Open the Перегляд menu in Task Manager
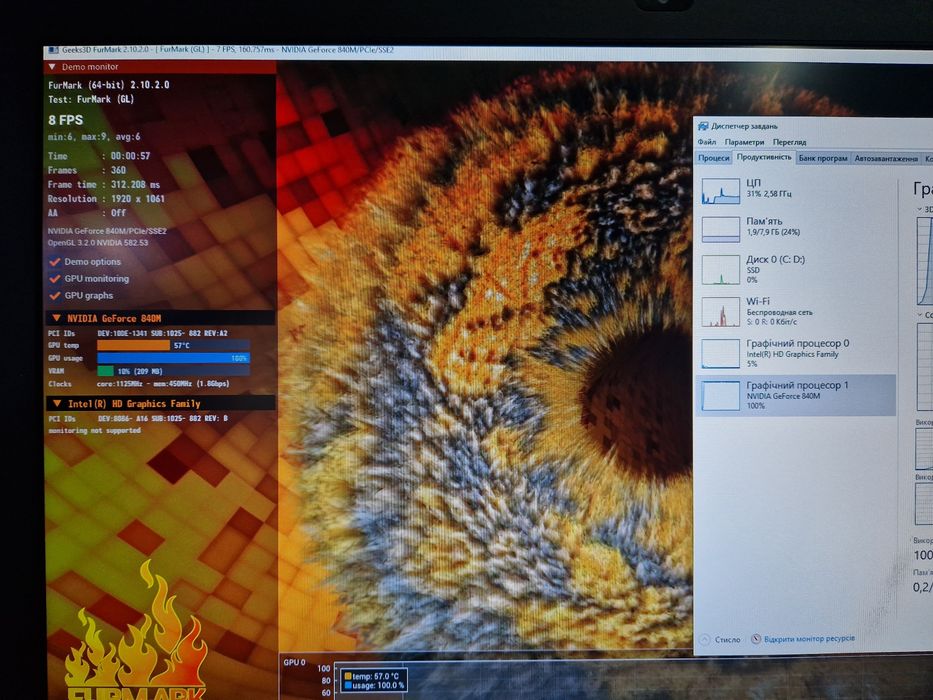This screenshot has height=700, width=933. click(x=789, y=142)
